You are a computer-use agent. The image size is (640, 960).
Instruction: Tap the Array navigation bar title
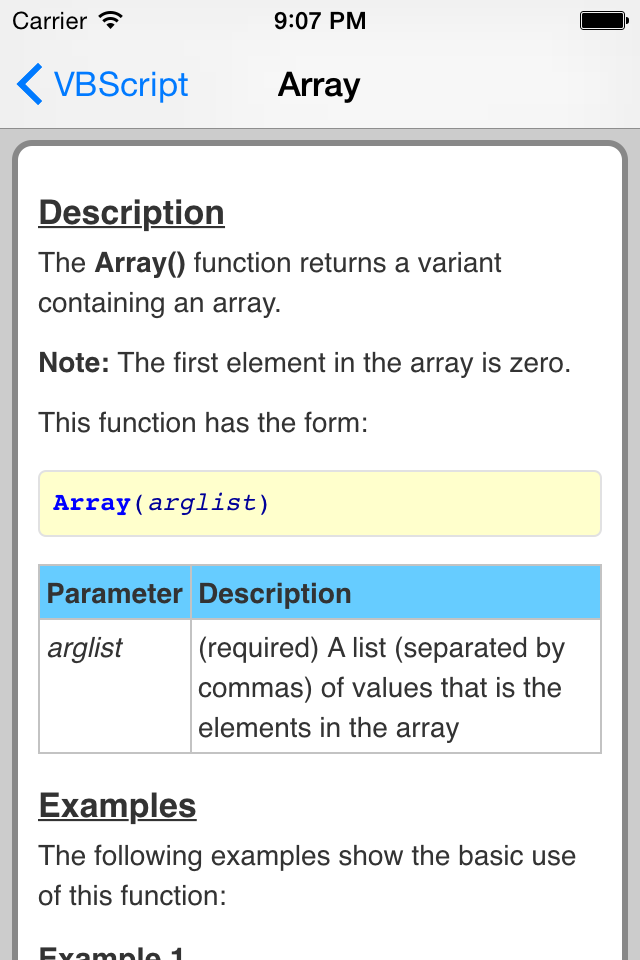[319, 85]
